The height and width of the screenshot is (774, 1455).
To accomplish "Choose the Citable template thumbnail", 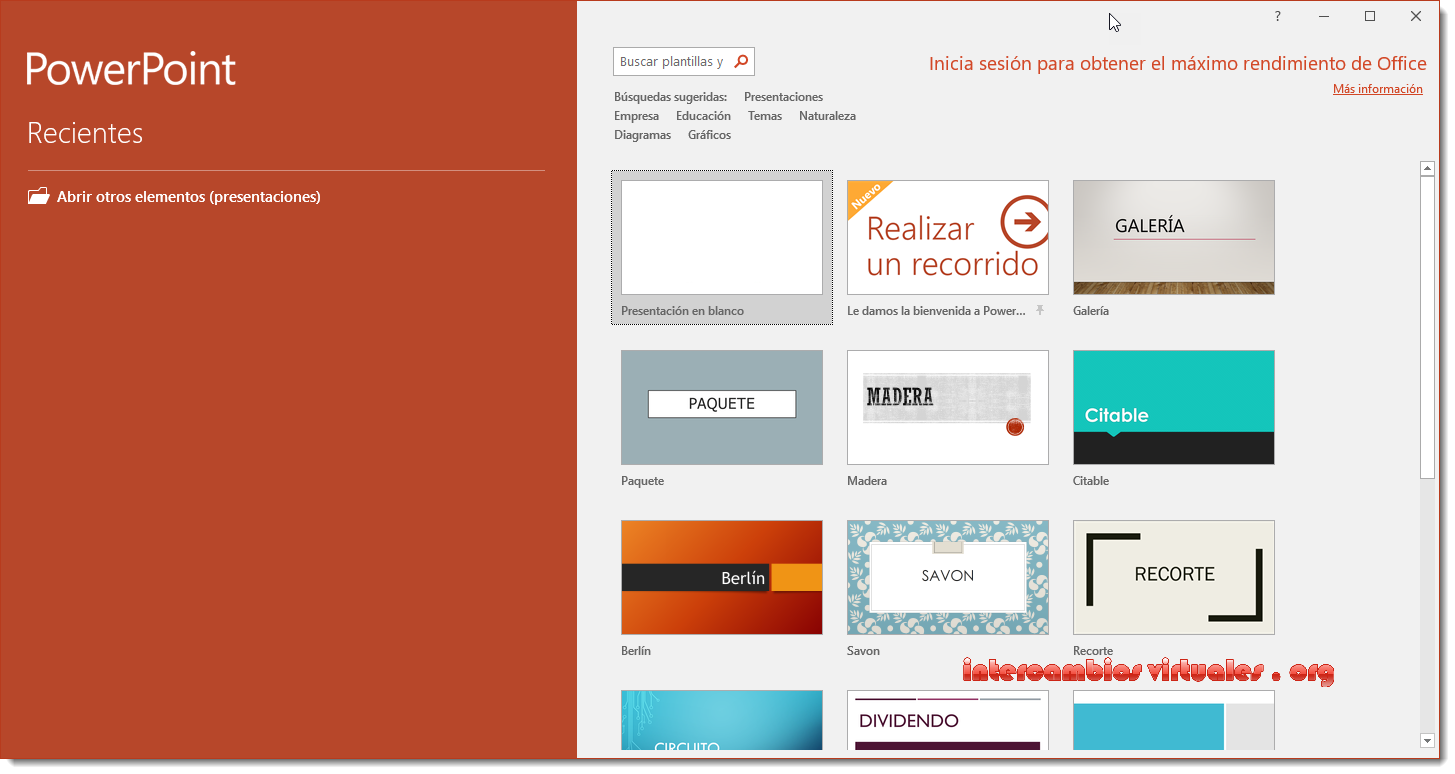I will 1174,407.
